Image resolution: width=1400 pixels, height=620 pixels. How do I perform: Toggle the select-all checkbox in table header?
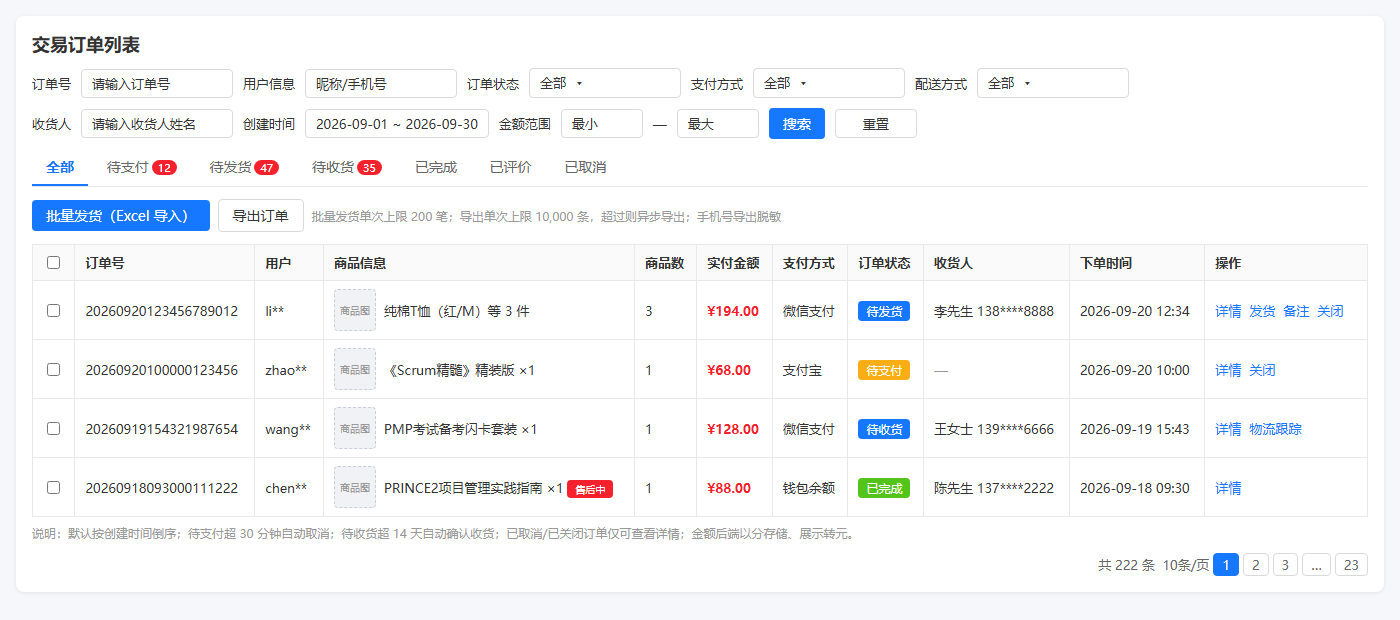pyautogui.click(x=54, y=263)
